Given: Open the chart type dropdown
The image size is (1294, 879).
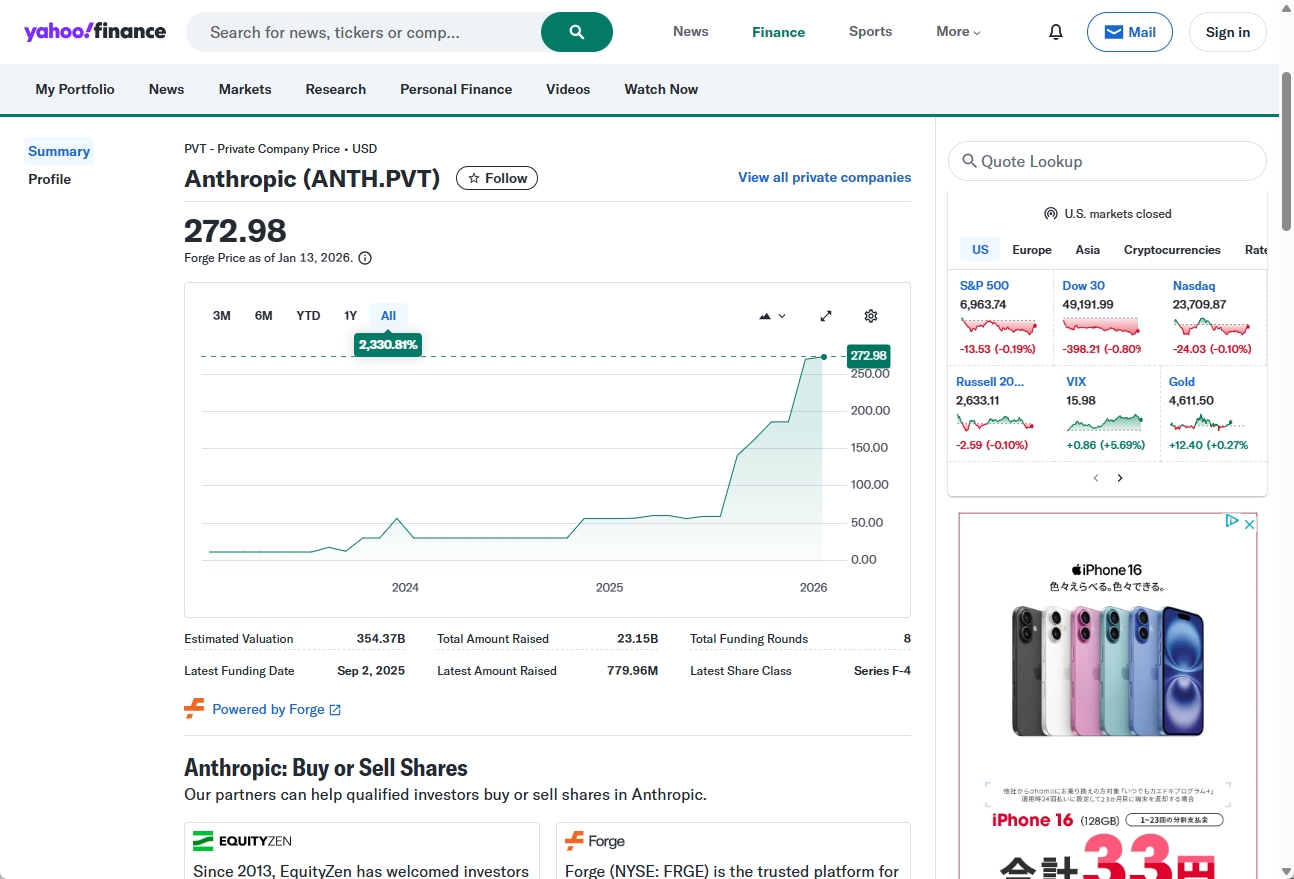Looking at the screenshot, I should tap(772, 316).
